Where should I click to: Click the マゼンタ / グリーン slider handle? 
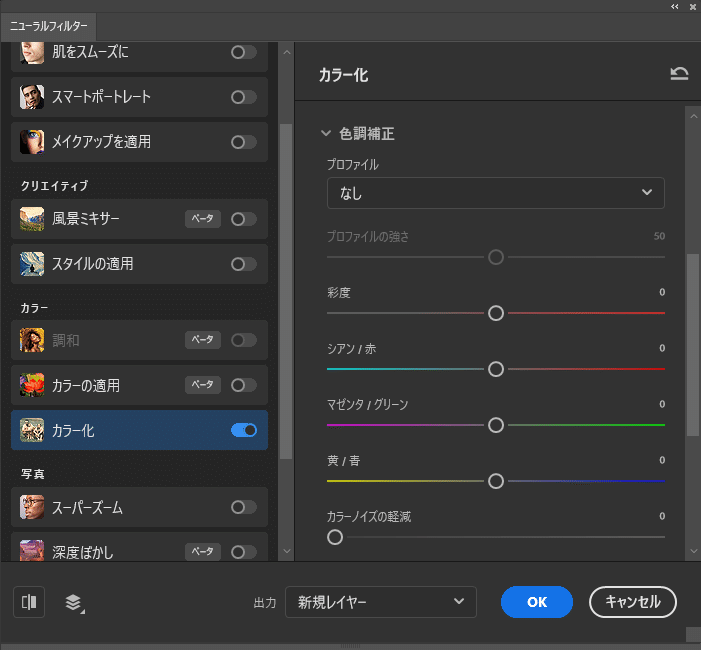click(x=496, y=425)
